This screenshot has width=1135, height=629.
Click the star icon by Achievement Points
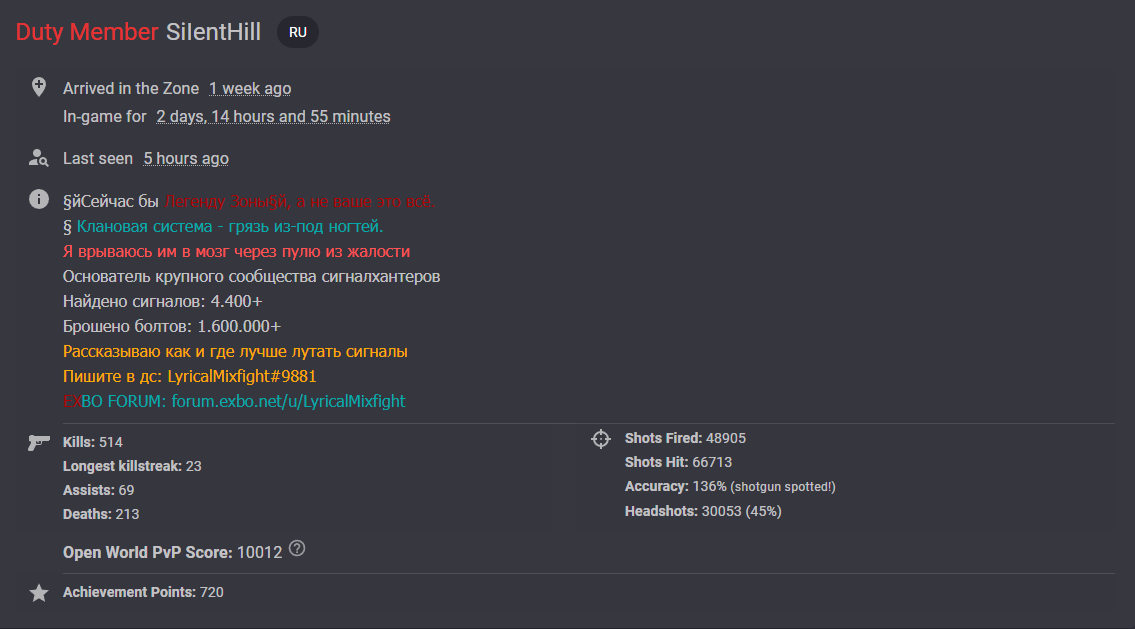tap(39, 593)
